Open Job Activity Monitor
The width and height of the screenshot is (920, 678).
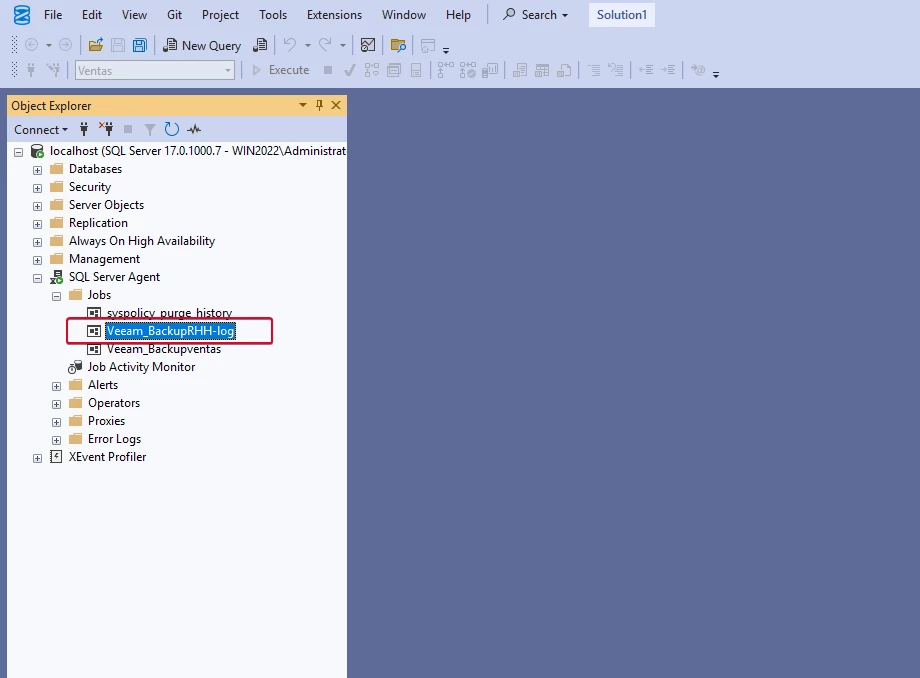[141, 367]
